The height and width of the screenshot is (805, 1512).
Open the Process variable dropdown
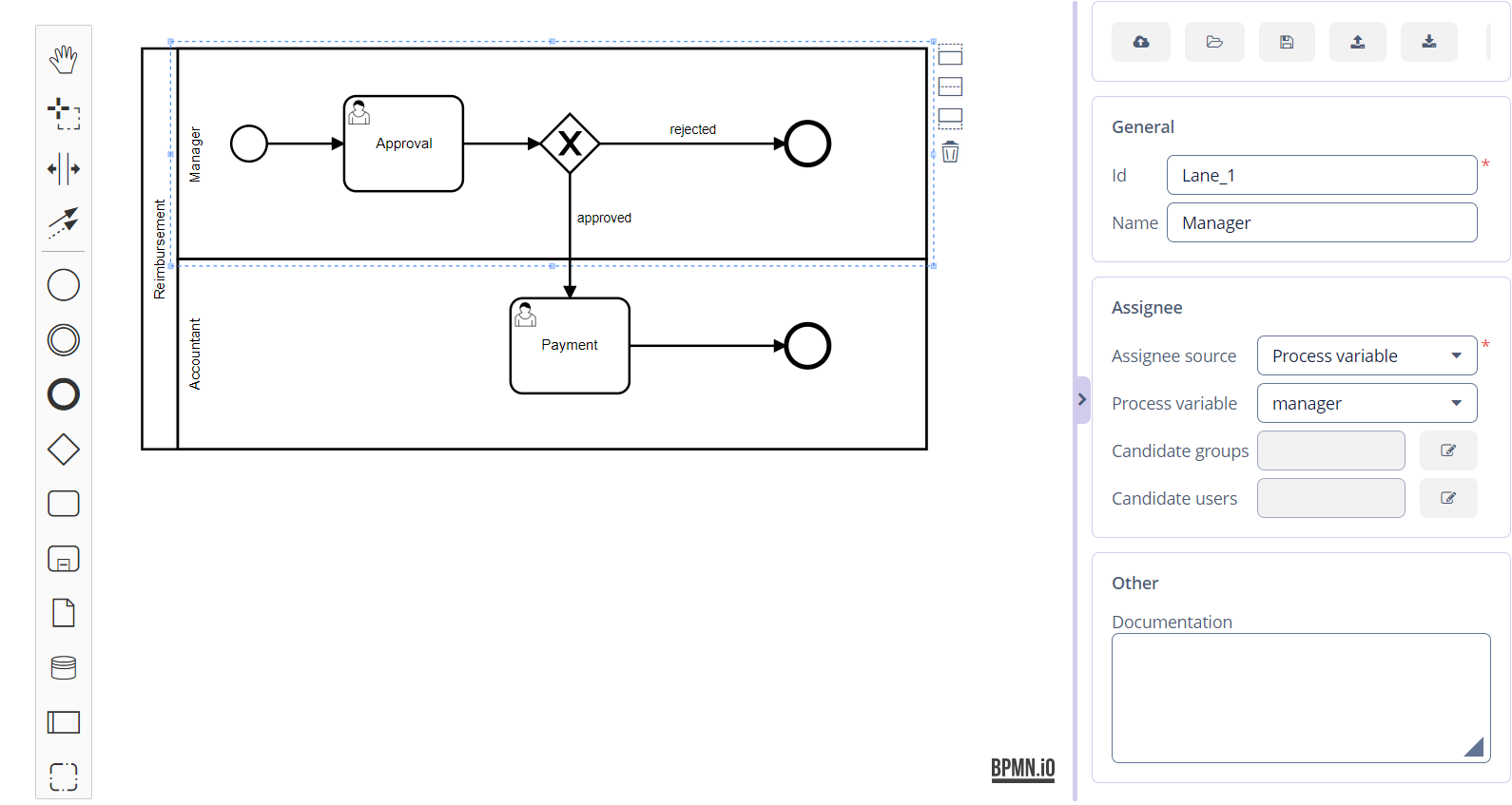pyautogui.click(x=1367, y=403)
